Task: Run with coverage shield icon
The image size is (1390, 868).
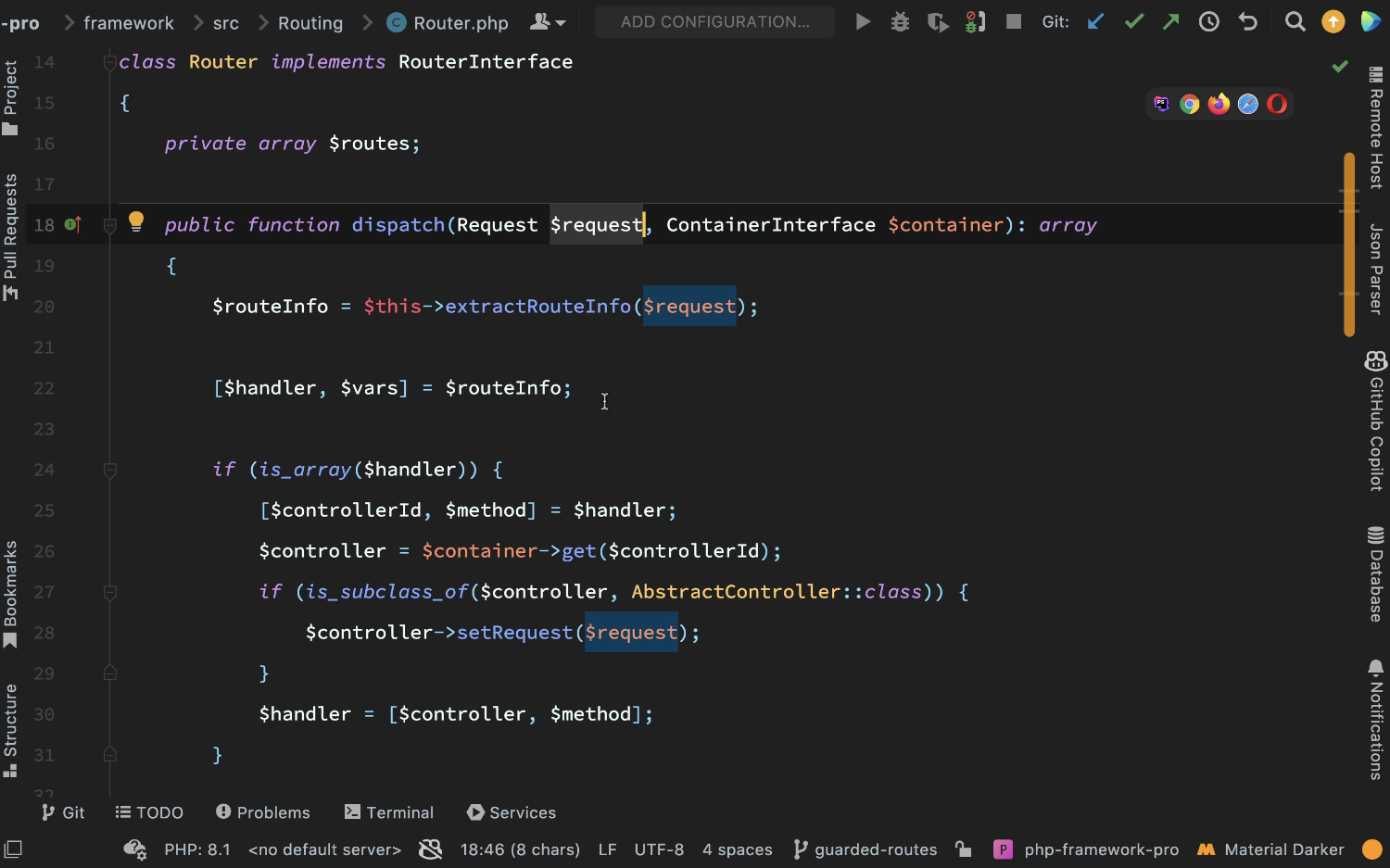Action: [x=938, y=21]
